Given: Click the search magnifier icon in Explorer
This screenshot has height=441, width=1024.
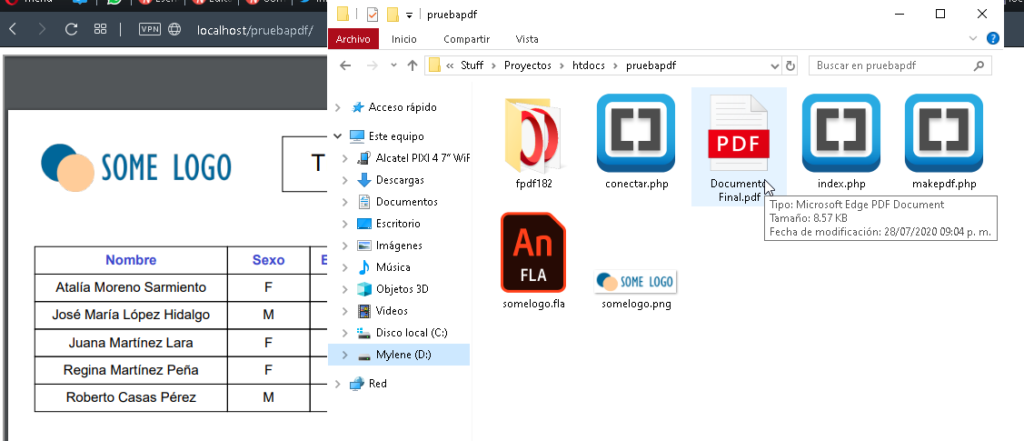Looking at the screenshot, I should (x=978, y=66).
